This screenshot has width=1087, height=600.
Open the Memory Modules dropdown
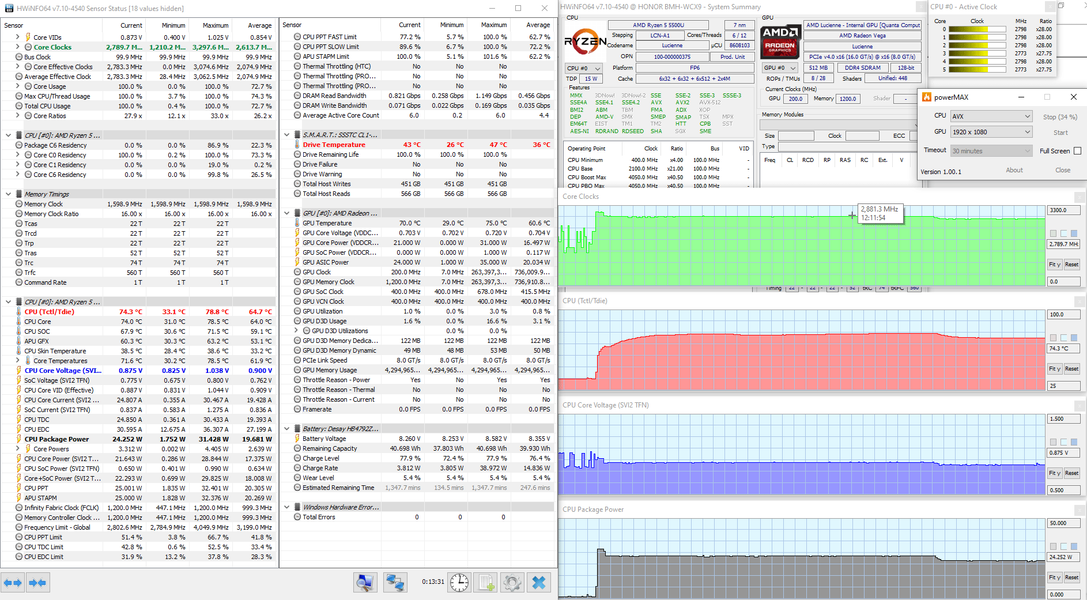(x=840, y=125)
